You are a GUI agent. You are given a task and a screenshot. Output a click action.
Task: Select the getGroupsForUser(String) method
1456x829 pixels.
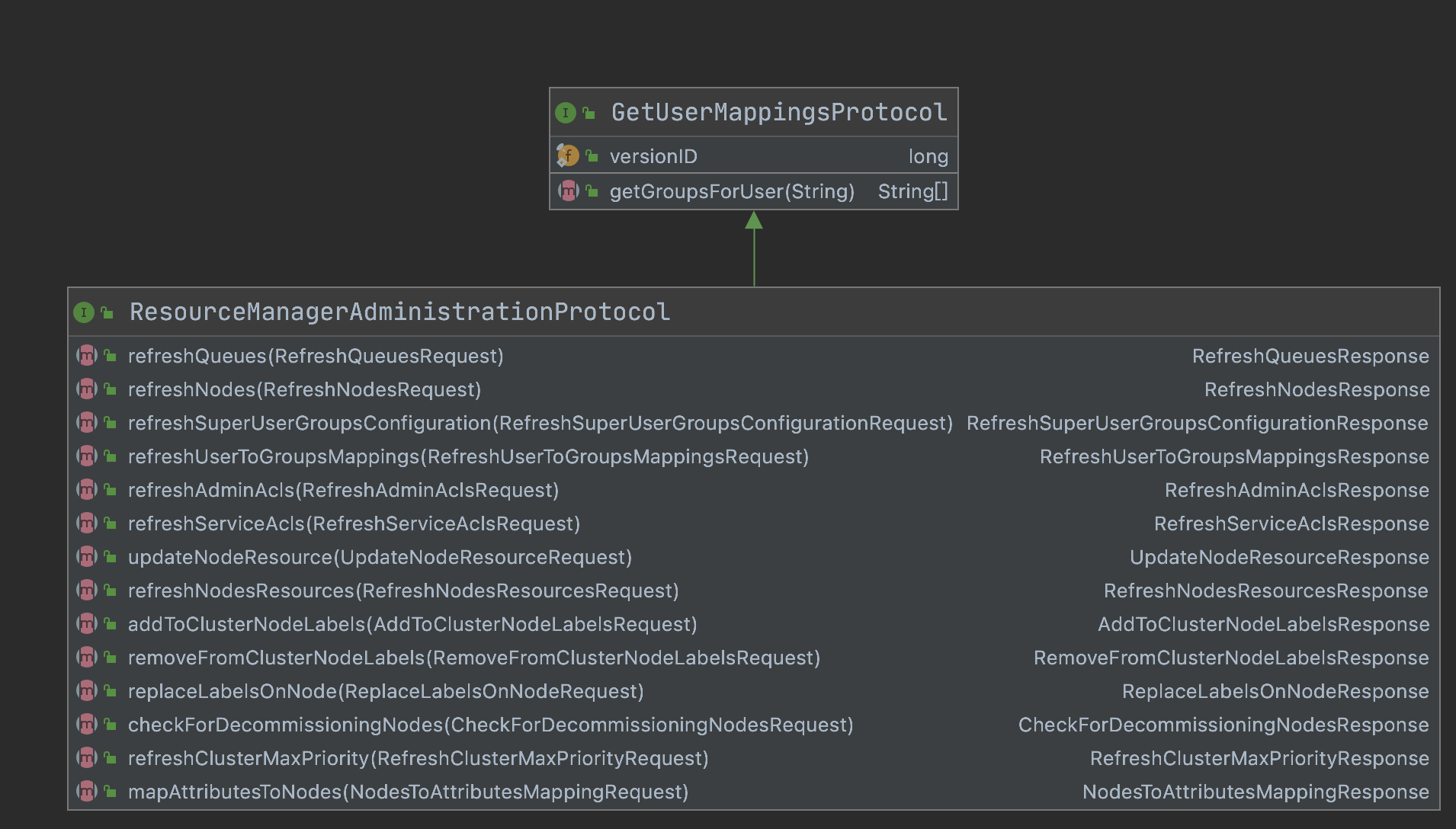click(732, 191)
